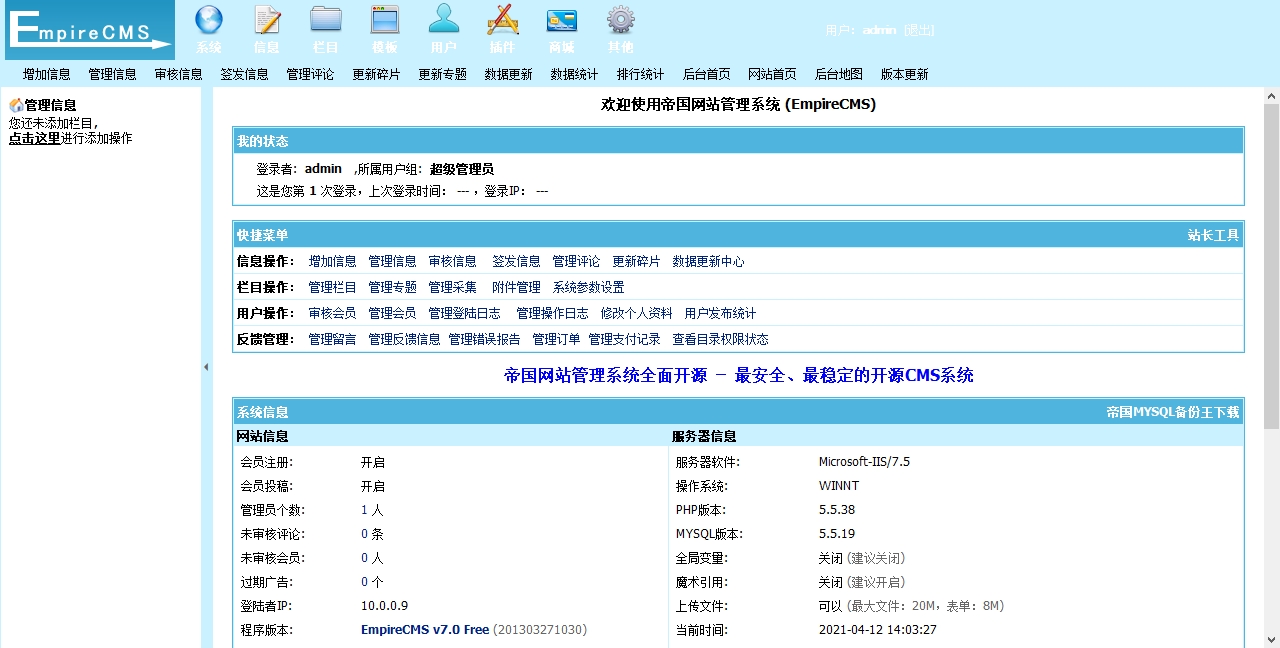
Task: Open 管理订单 quick link
Action: pos(557,339)
